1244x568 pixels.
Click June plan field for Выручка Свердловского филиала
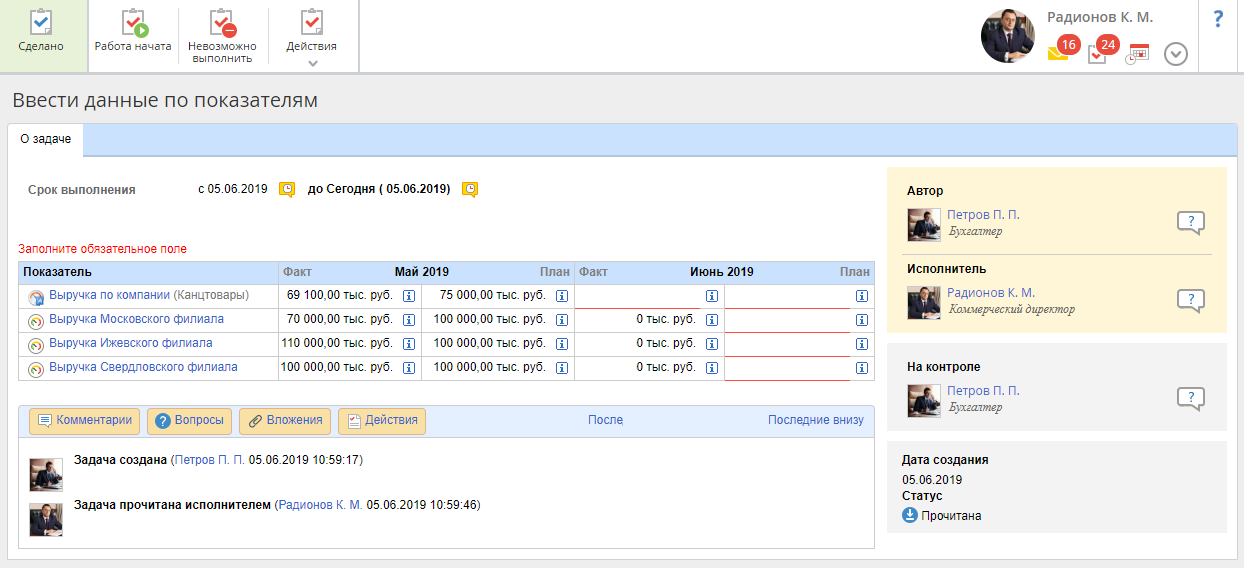787,368
